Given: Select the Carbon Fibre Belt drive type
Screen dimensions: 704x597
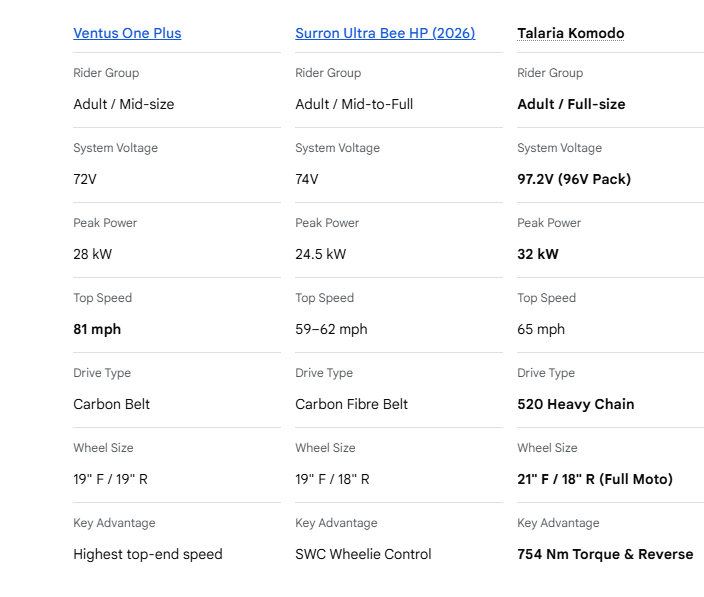Looking at the screenshot, I should 352,404.
